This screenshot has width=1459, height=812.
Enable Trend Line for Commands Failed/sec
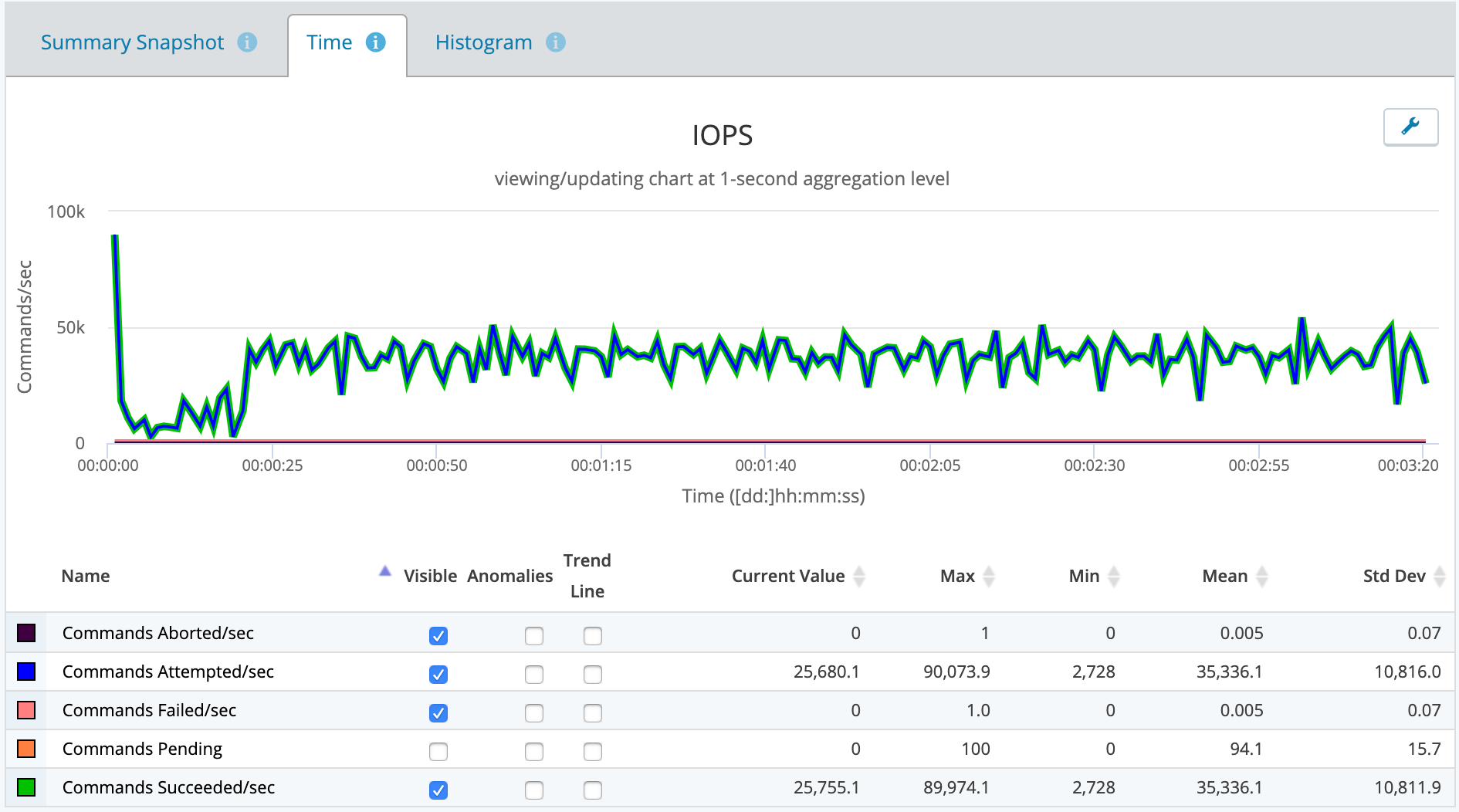click(x=593, y=712)
